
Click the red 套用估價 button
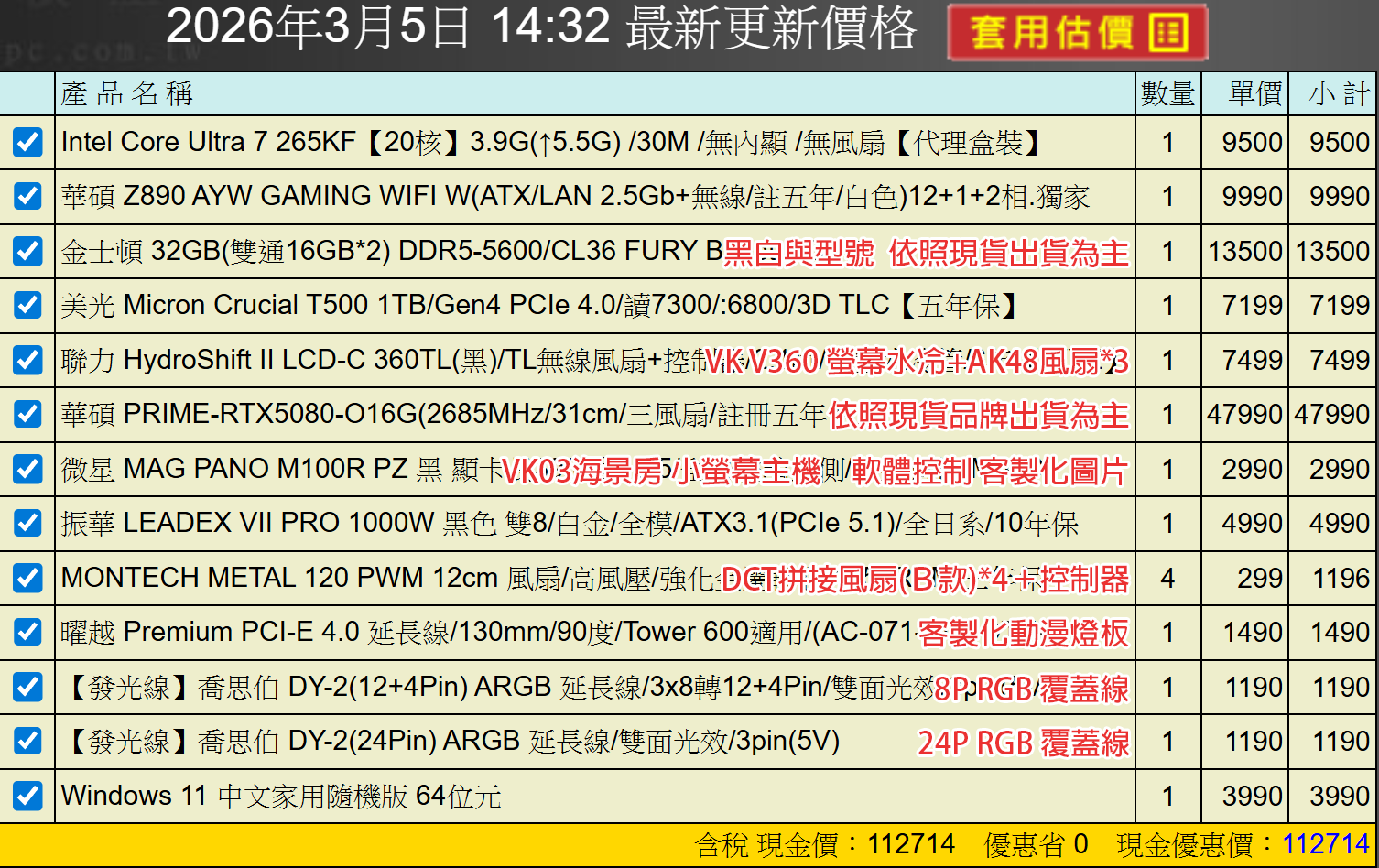click(x=1078, y=33)
